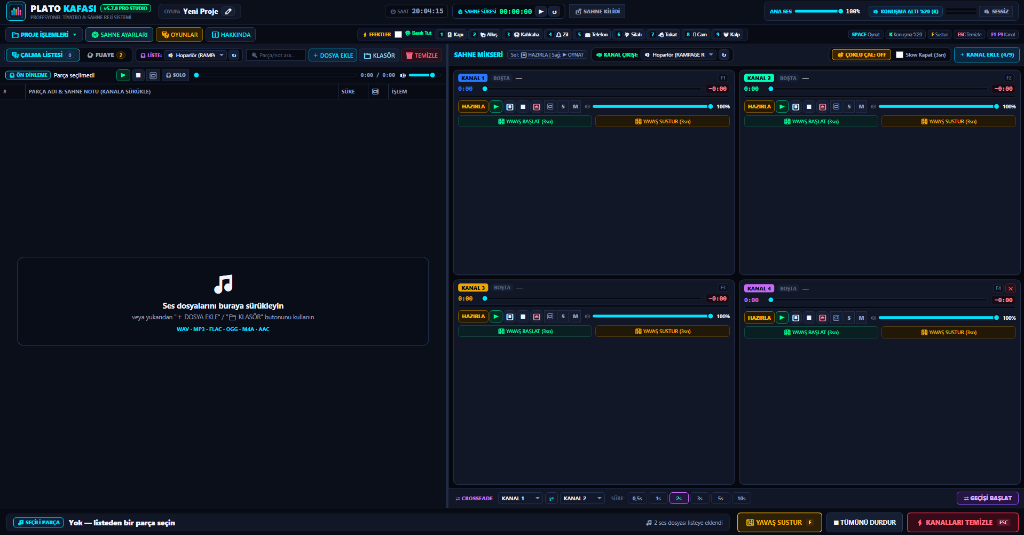Play the preview track in Ön Dinleme
1024x535 pixels.
tap(123, 75)
